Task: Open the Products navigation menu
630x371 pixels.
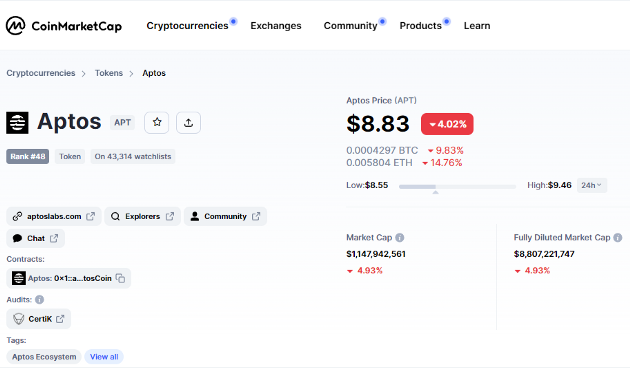Action: pyautogui.click(x=420, y=26)
